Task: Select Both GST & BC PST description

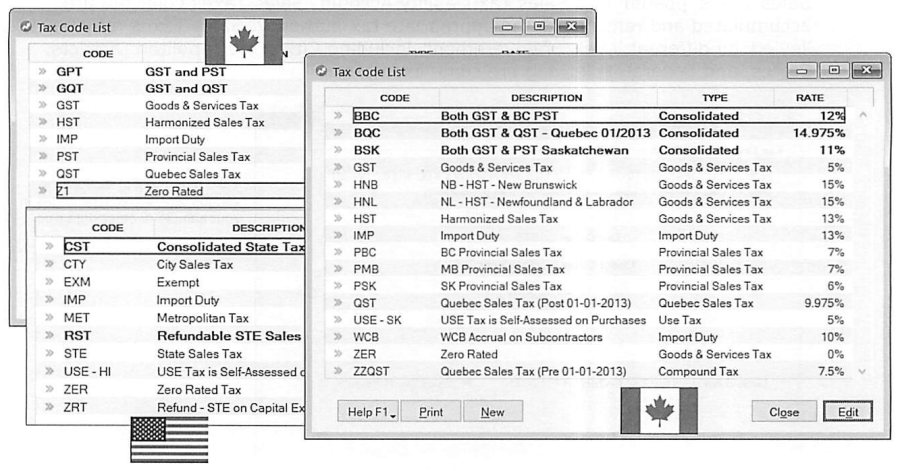Action: point(499,116)
